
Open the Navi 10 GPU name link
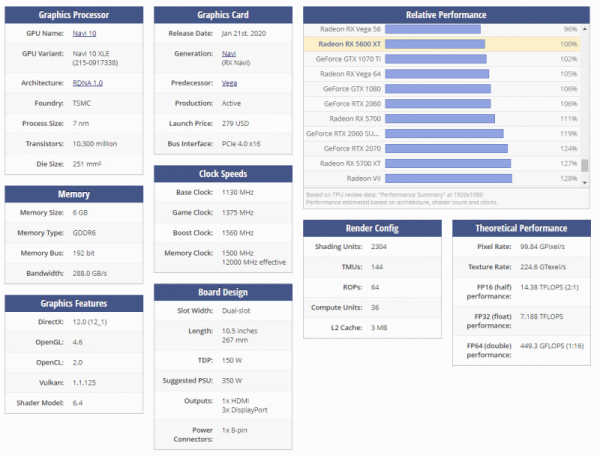pos(84,33)
